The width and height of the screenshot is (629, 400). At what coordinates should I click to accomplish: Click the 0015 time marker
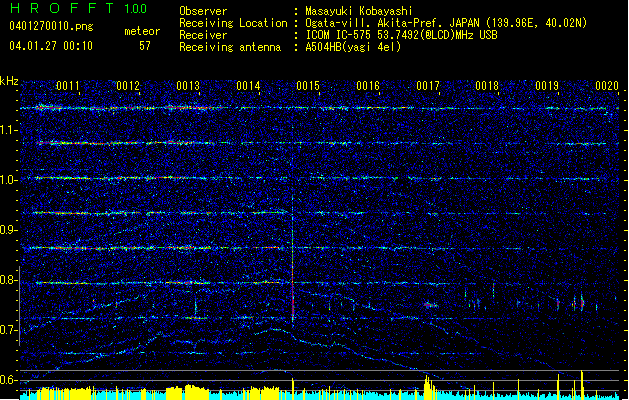[308, 86]
